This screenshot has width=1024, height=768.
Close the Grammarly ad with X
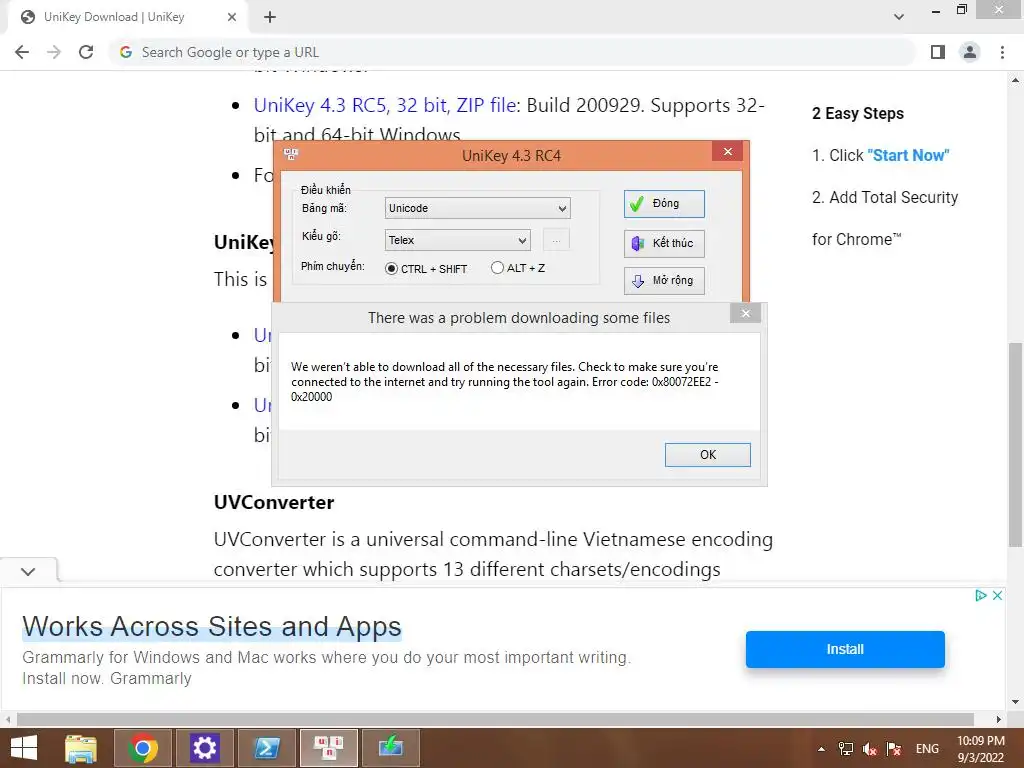tap(997, 595)
